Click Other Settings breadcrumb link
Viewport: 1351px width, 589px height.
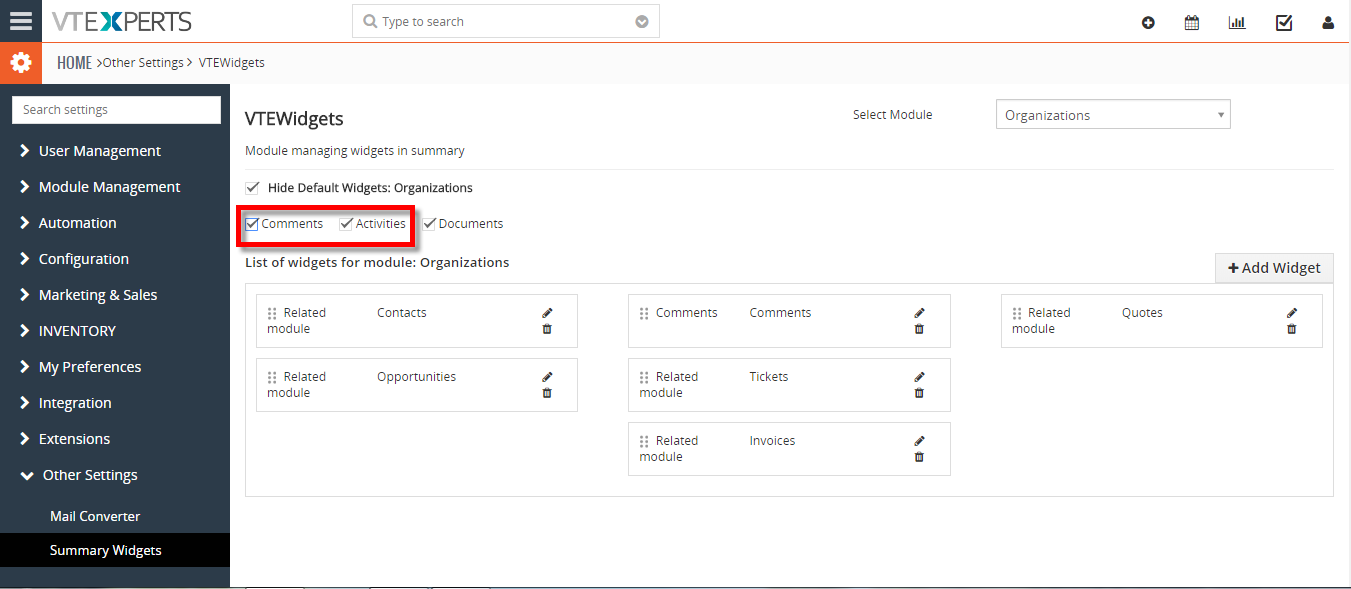click(x=143, y=63)
